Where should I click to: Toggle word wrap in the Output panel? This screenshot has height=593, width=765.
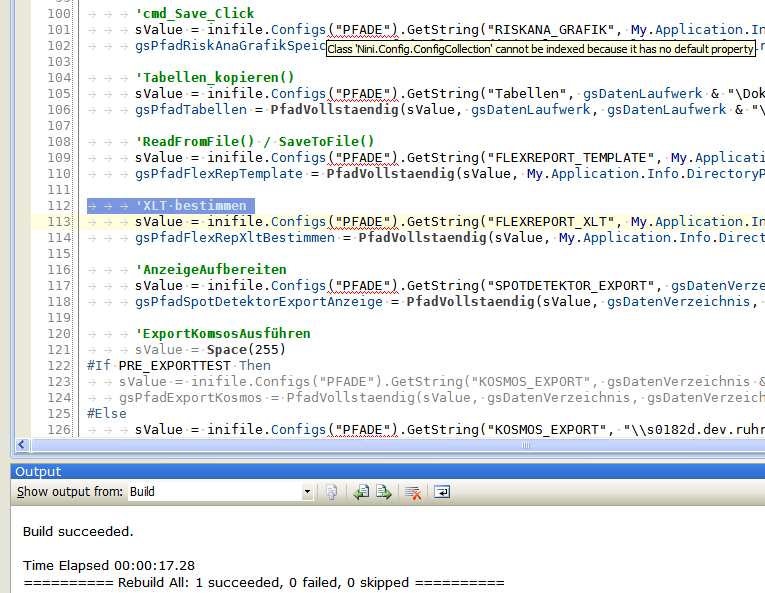point(442,492)
